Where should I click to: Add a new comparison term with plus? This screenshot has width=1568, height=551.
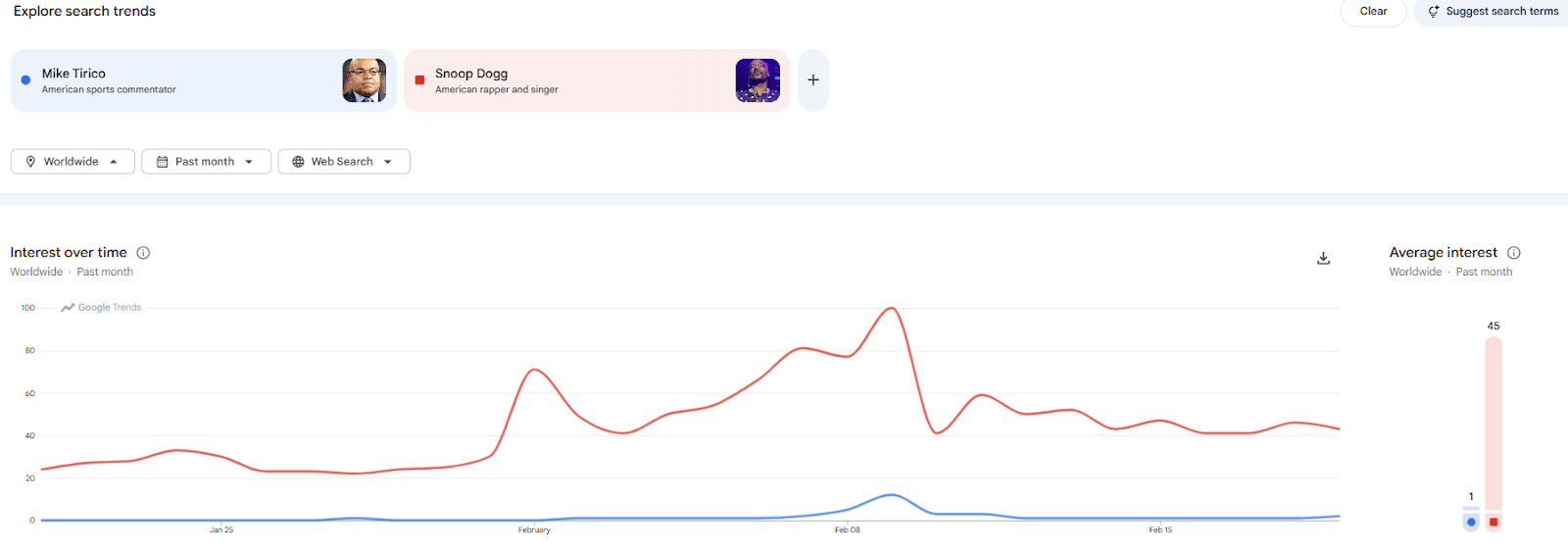click(813, 80)
